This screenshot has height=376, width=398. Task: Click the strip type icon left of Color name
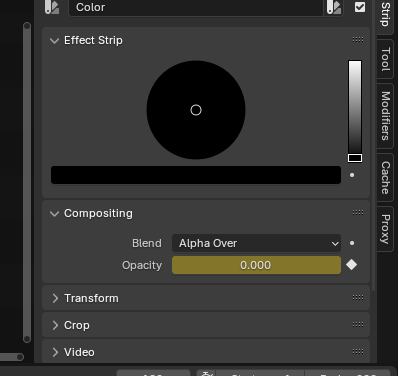point(52,7)
